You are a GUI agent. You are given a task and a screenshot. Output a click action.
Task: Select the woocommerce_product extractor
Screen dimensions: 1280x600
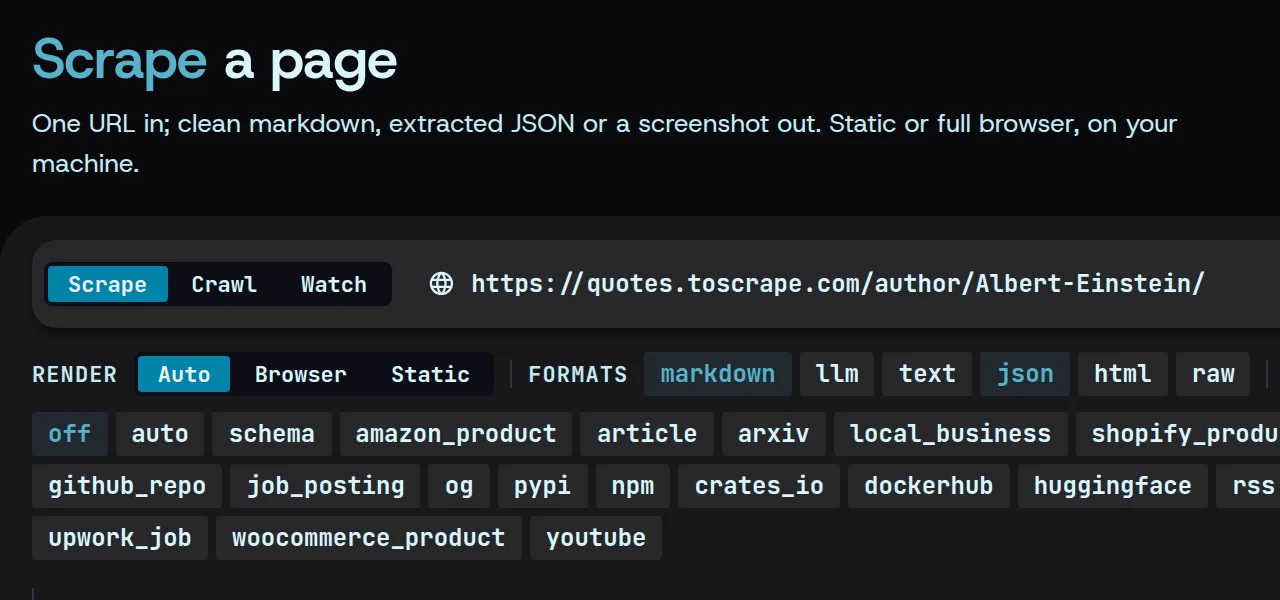coord(369,538)
